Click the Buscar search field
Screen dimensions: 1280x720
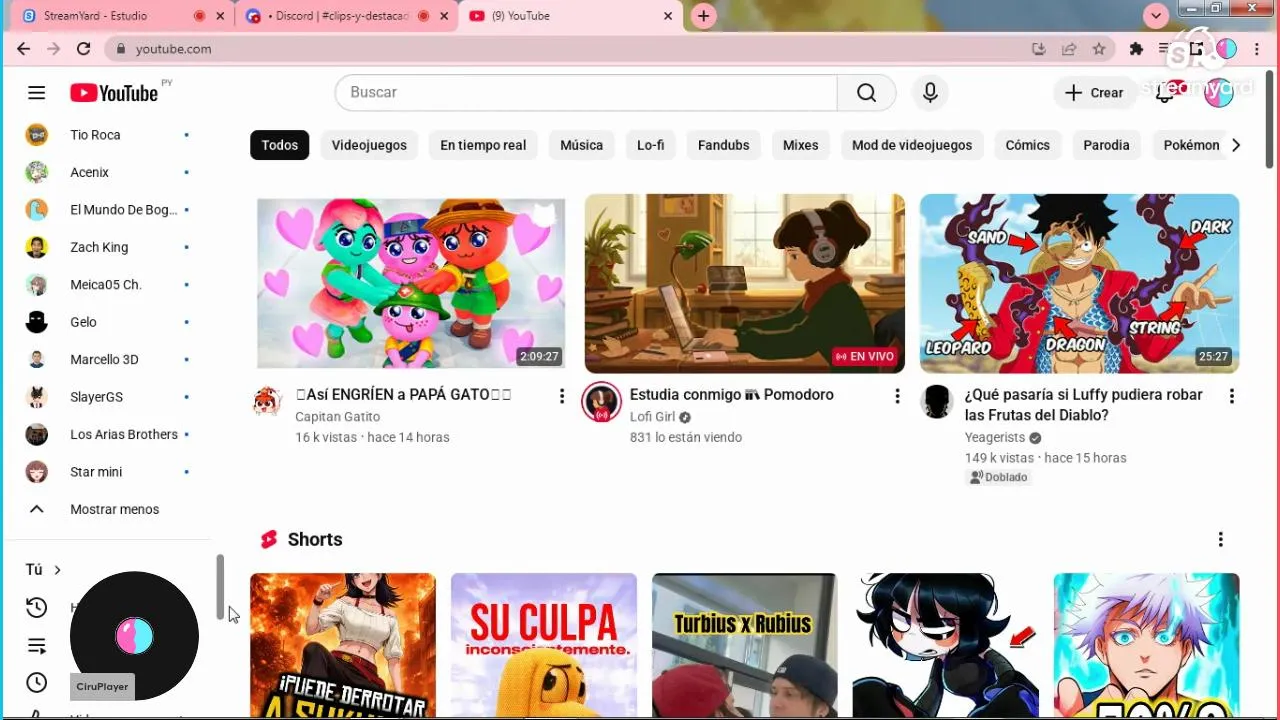pos(586,92)
